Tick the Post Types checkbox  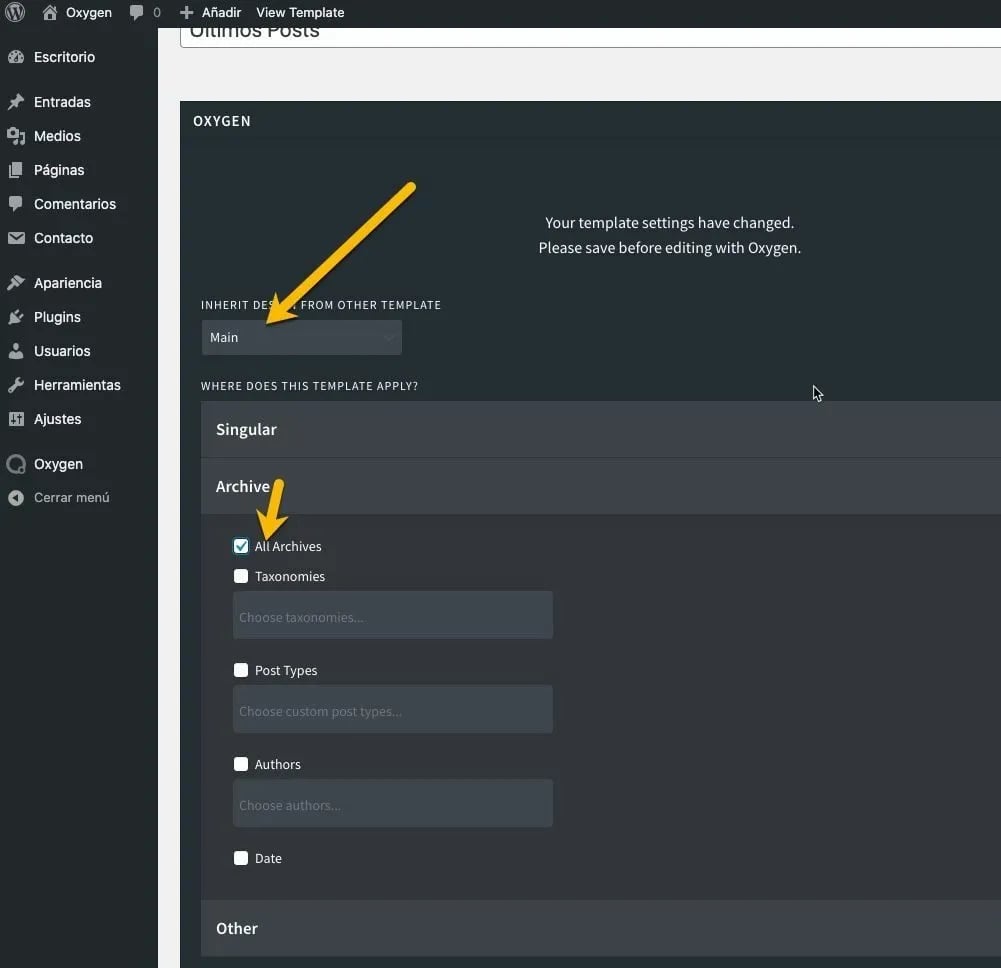click(241, 670)
